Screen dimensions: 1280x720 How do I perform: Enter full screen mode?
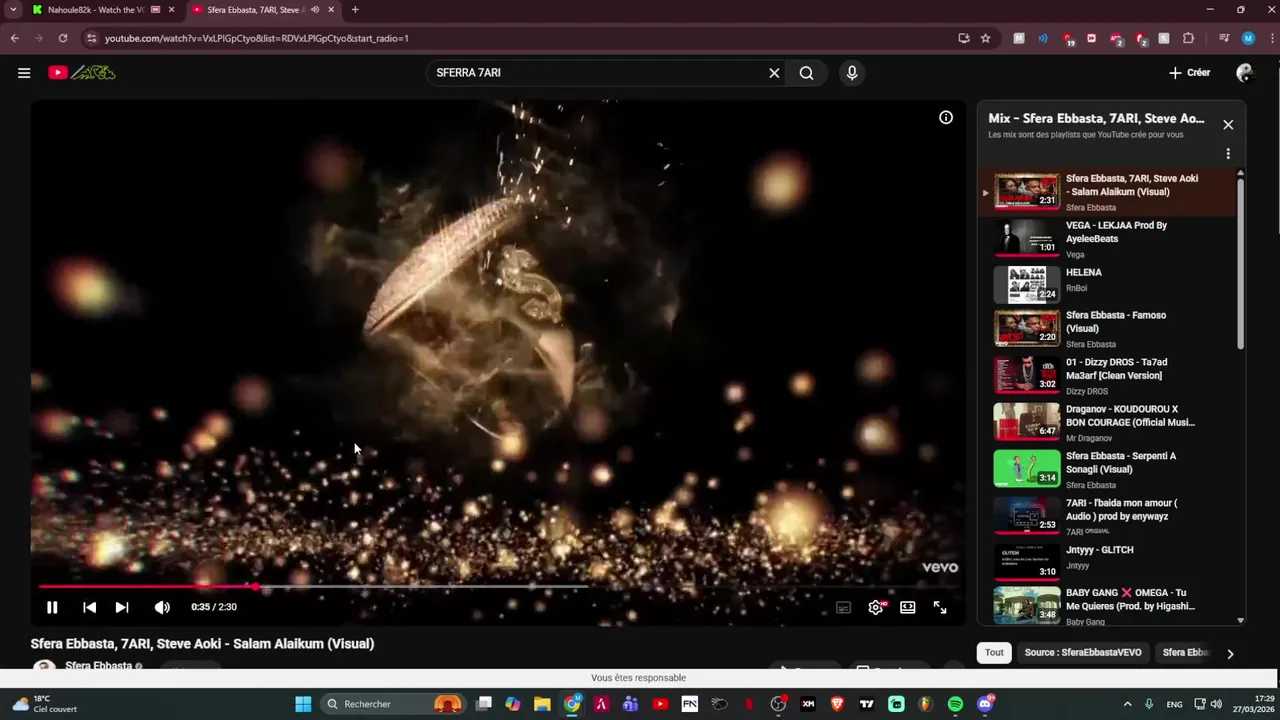(940, 607)
